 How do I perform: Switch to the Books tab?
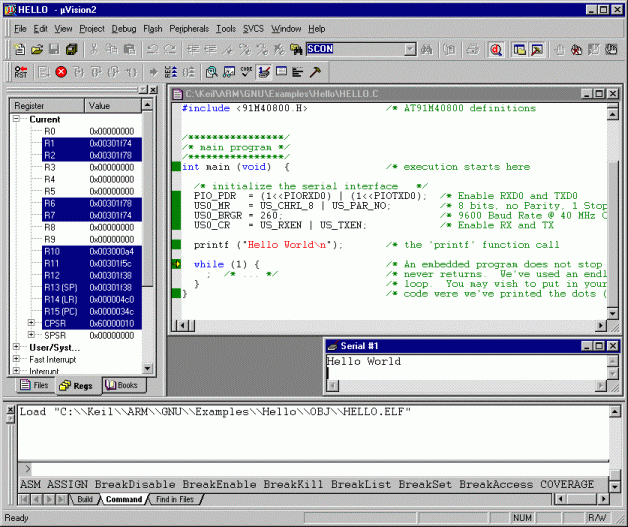(123, 385)
